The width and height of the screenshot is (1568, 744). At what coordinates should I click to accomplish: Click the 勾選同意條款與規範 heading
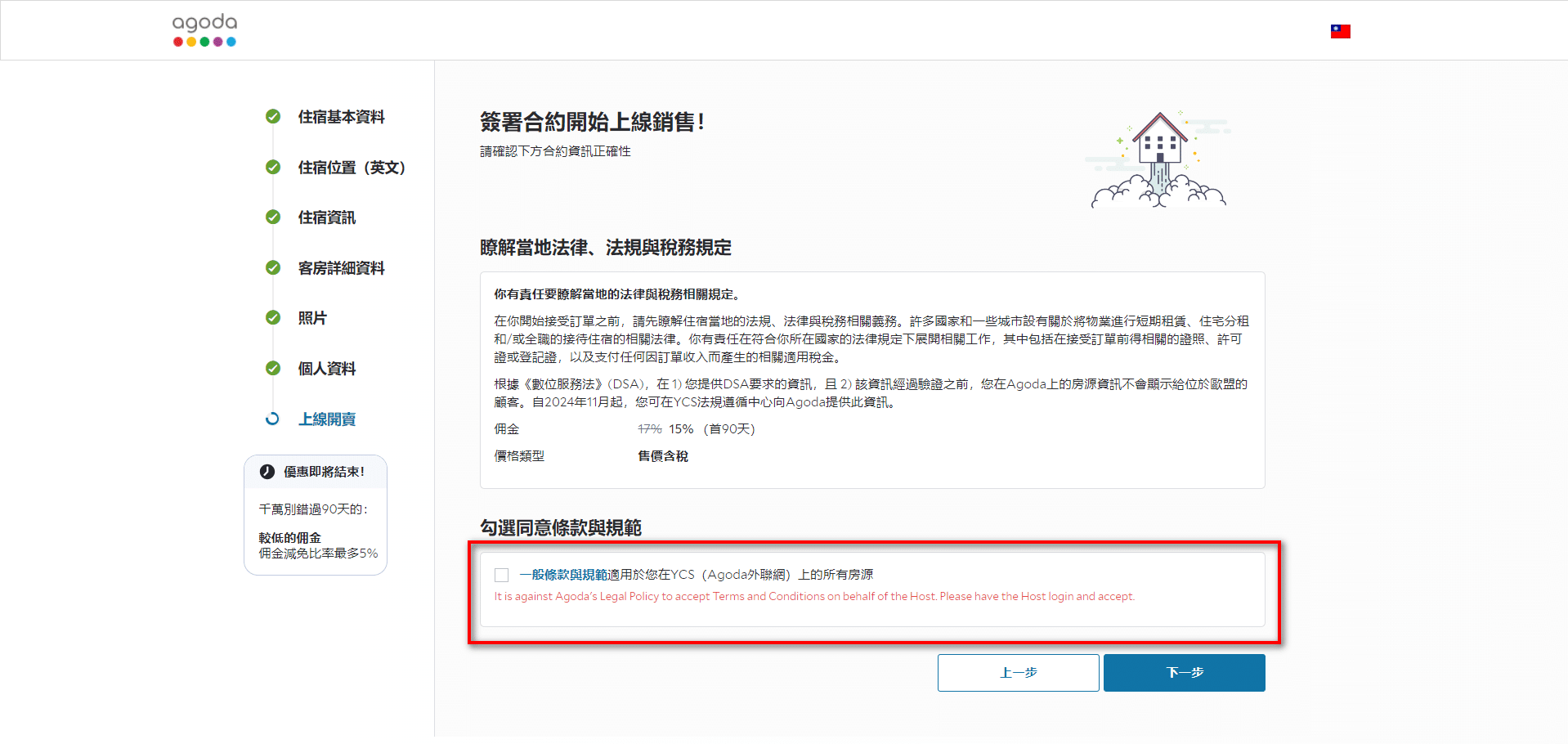[x=561, y=528]
